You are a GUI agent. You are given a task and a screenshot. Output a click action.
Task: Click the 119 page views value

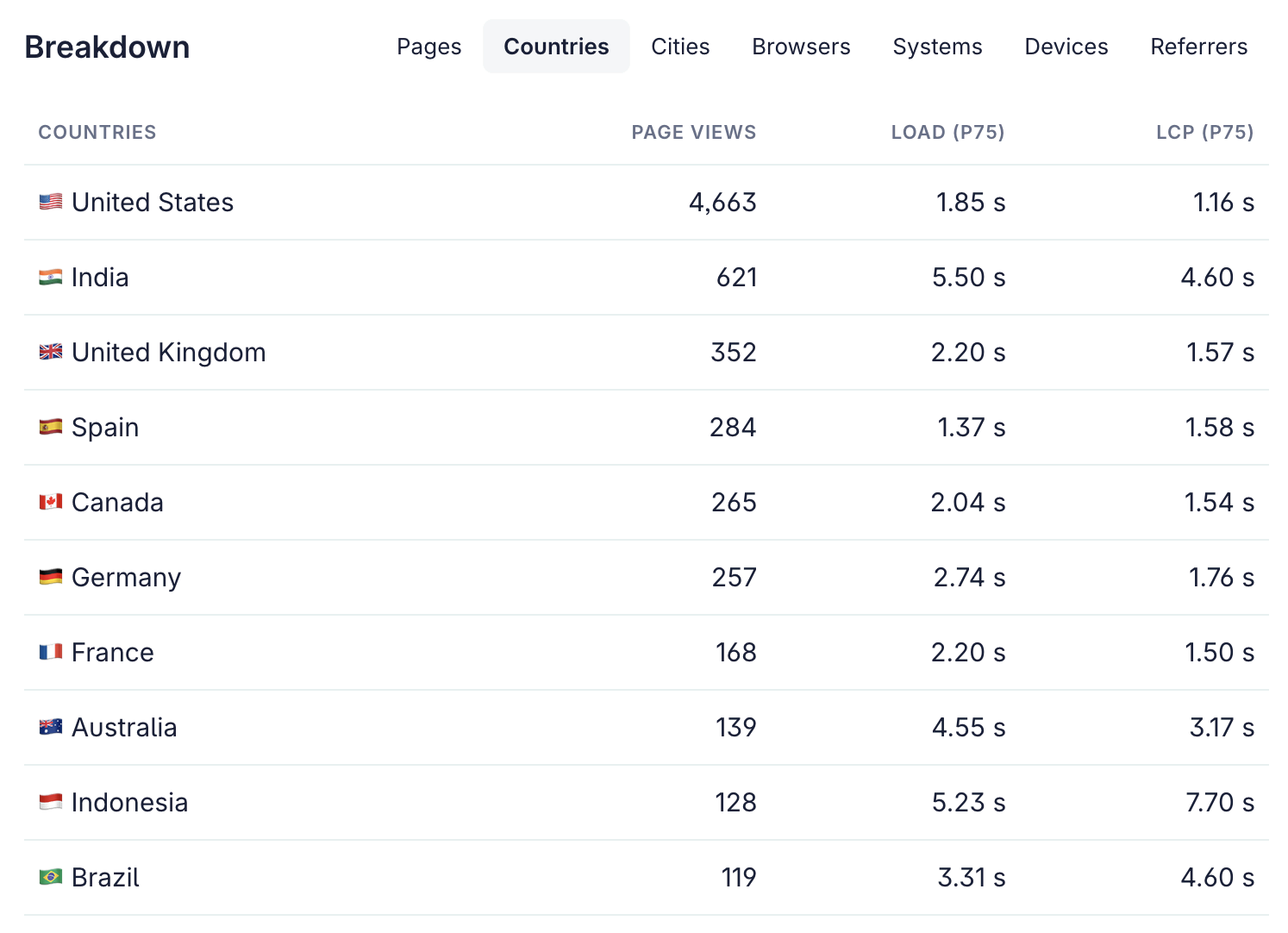(x=739, y=877)
